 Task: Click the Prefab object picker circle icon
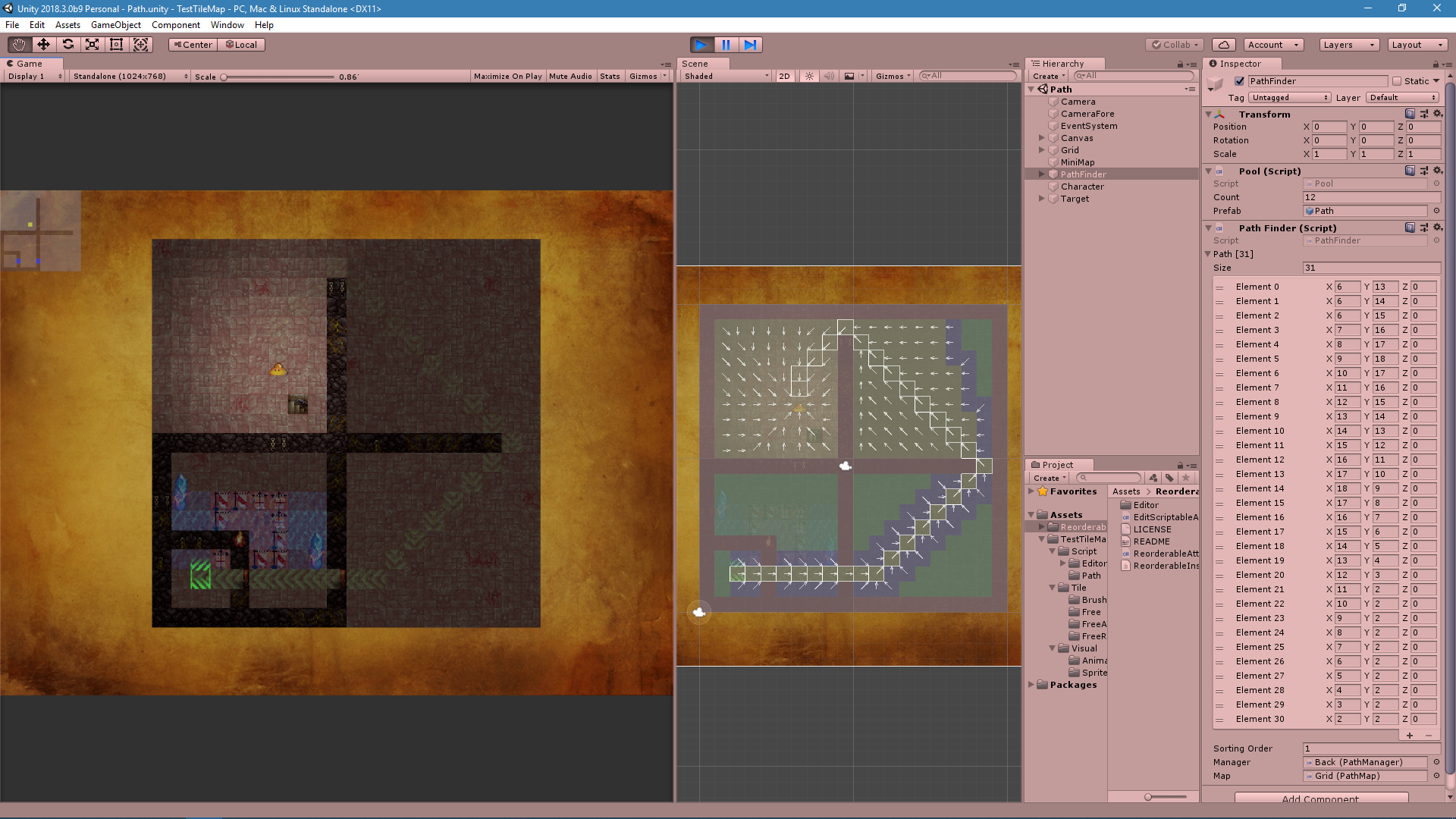click(x=1436, y=211)
